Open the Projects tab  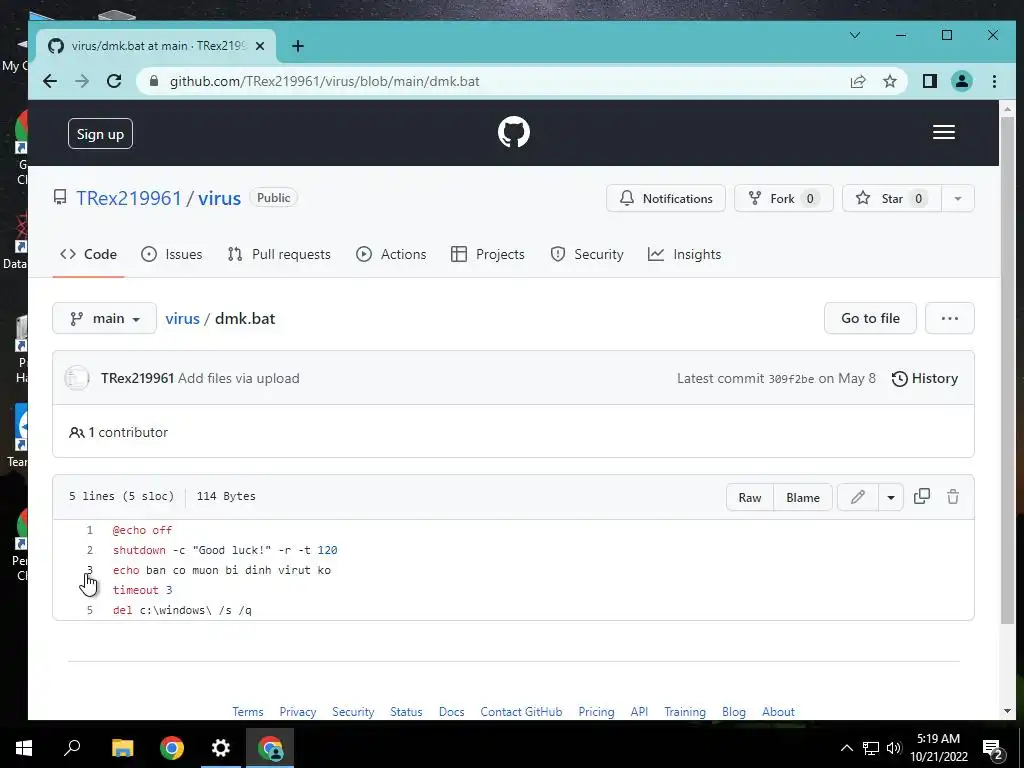tap(488, 254)
